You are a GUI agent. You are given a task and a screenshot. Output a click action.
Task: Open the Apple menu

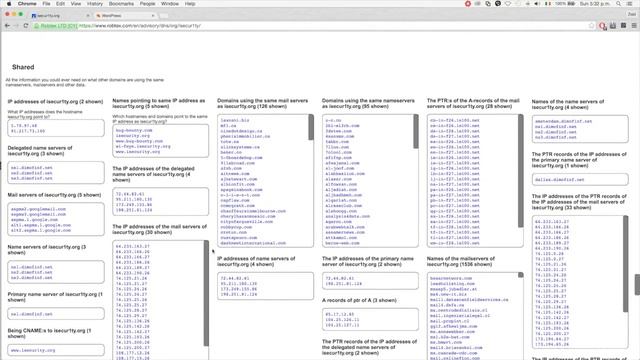click(x=9, y=4)
